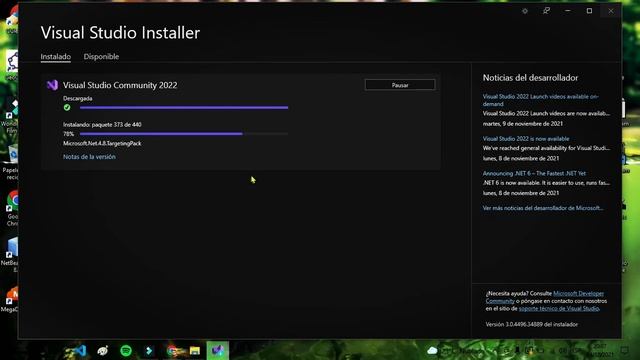
Task: Maximize the Visual Studio Installer window
Action: click(589, 11)
